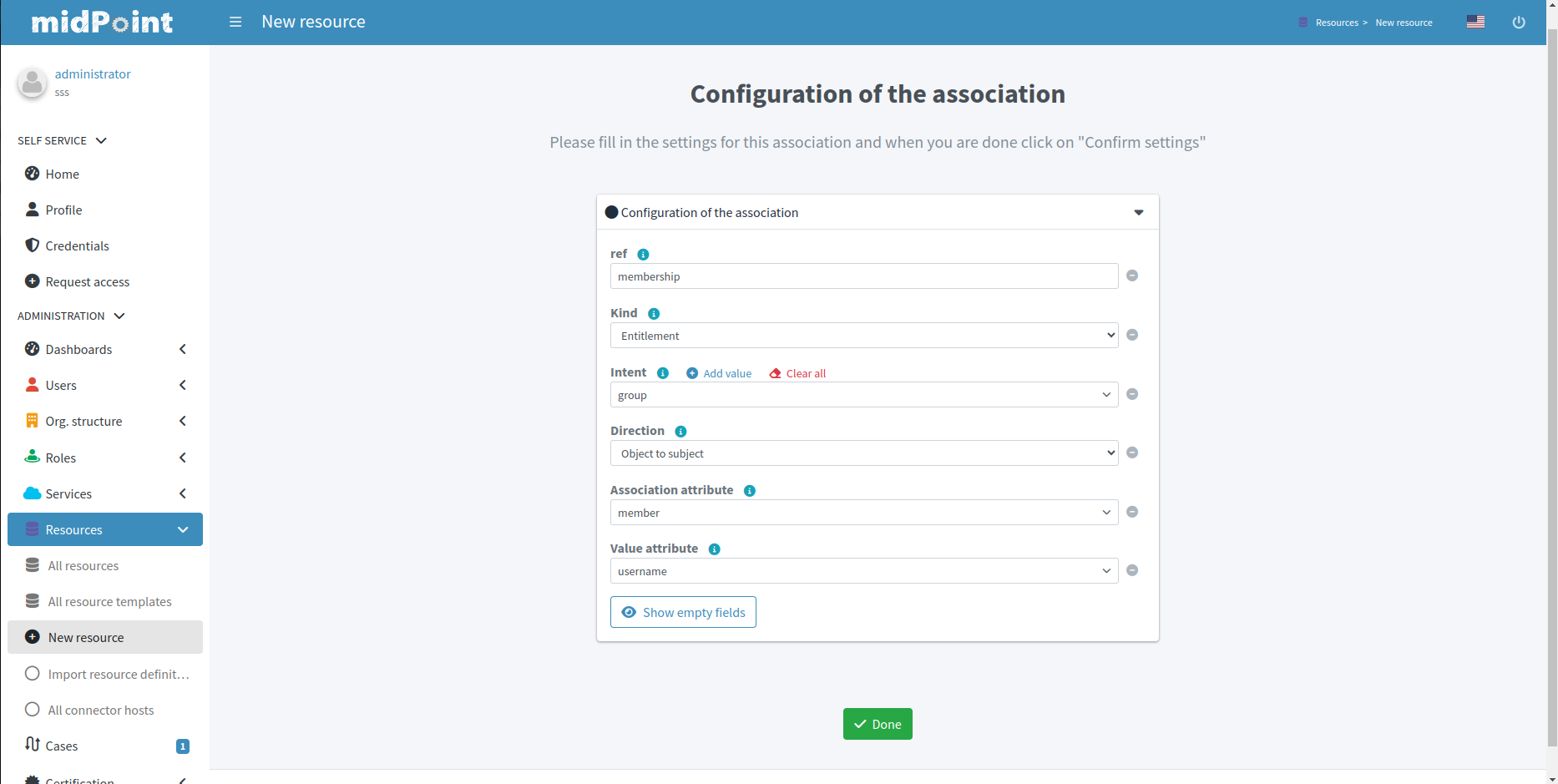Image resolution: width=1558 pixels, height=784 pixels.
Task: Click the US flag to change language
Action: (x=1475, y=22)
